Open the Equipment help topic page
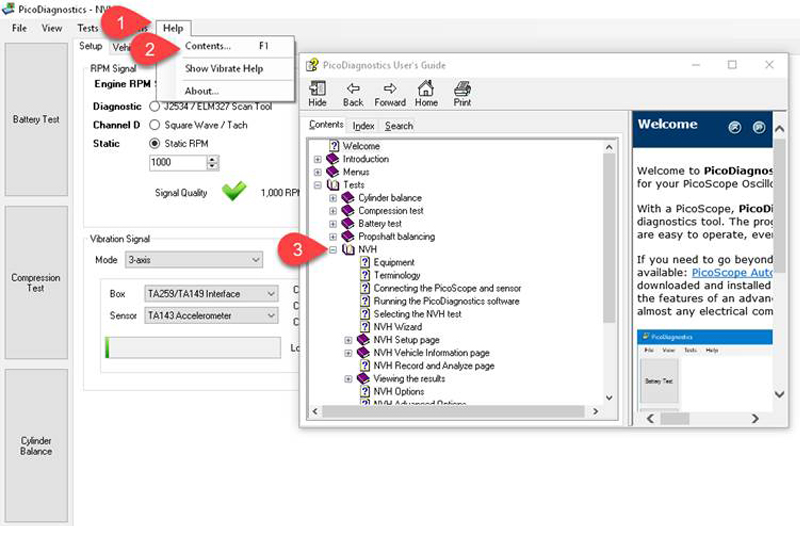The width and height of the screenshot is (800, 533). [x=394, y=262]
